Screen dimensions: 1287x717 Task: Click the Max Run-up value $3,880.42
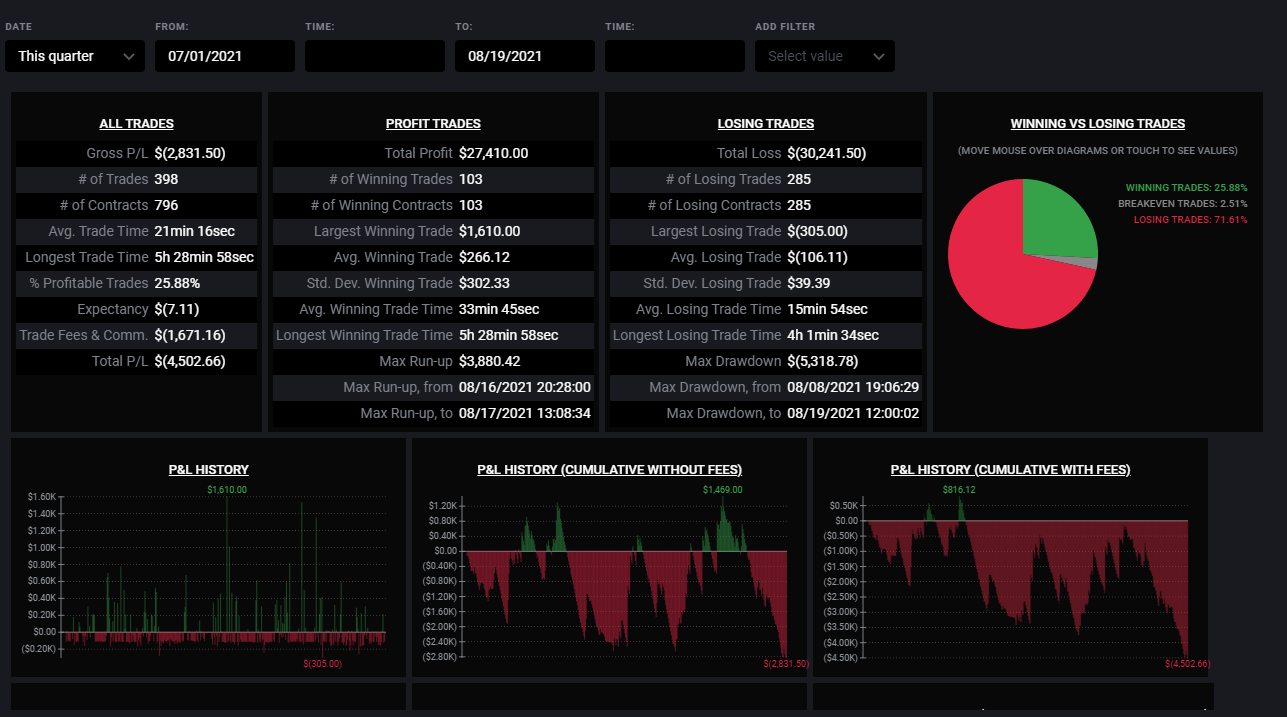pyautogui.click(x=490, y=361)
